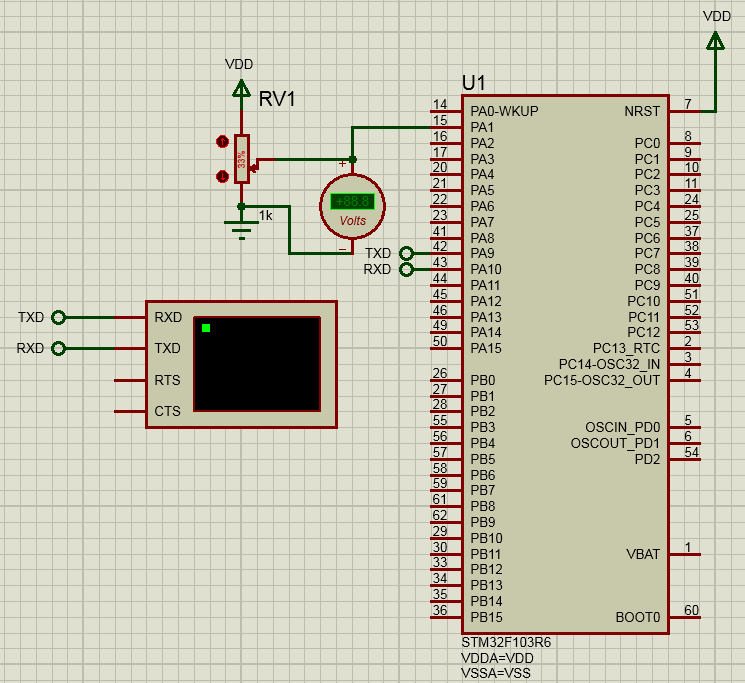This screenshot has height=683, width=745.
Task: Select the PC13_RTC pin label
Action: 626,349
